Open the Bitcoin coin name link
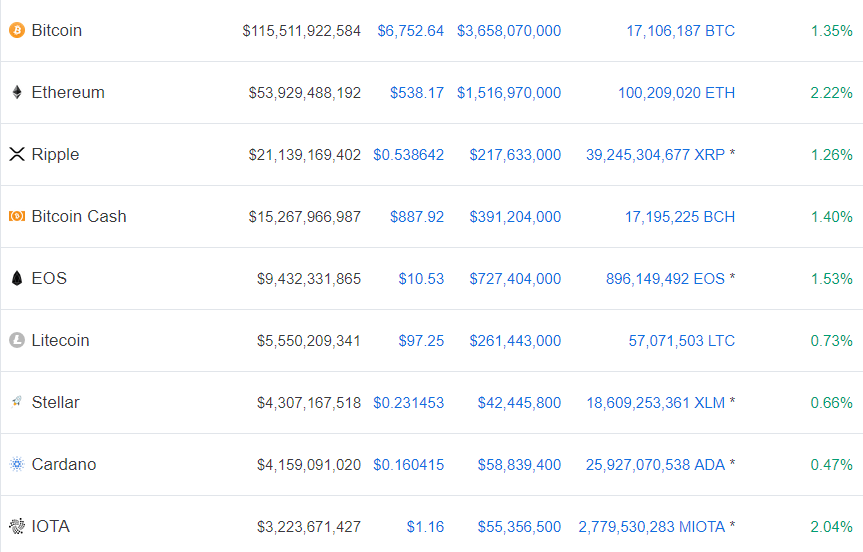Image resolution: width=863 pixels, height=552 pixels. point(57,30)
